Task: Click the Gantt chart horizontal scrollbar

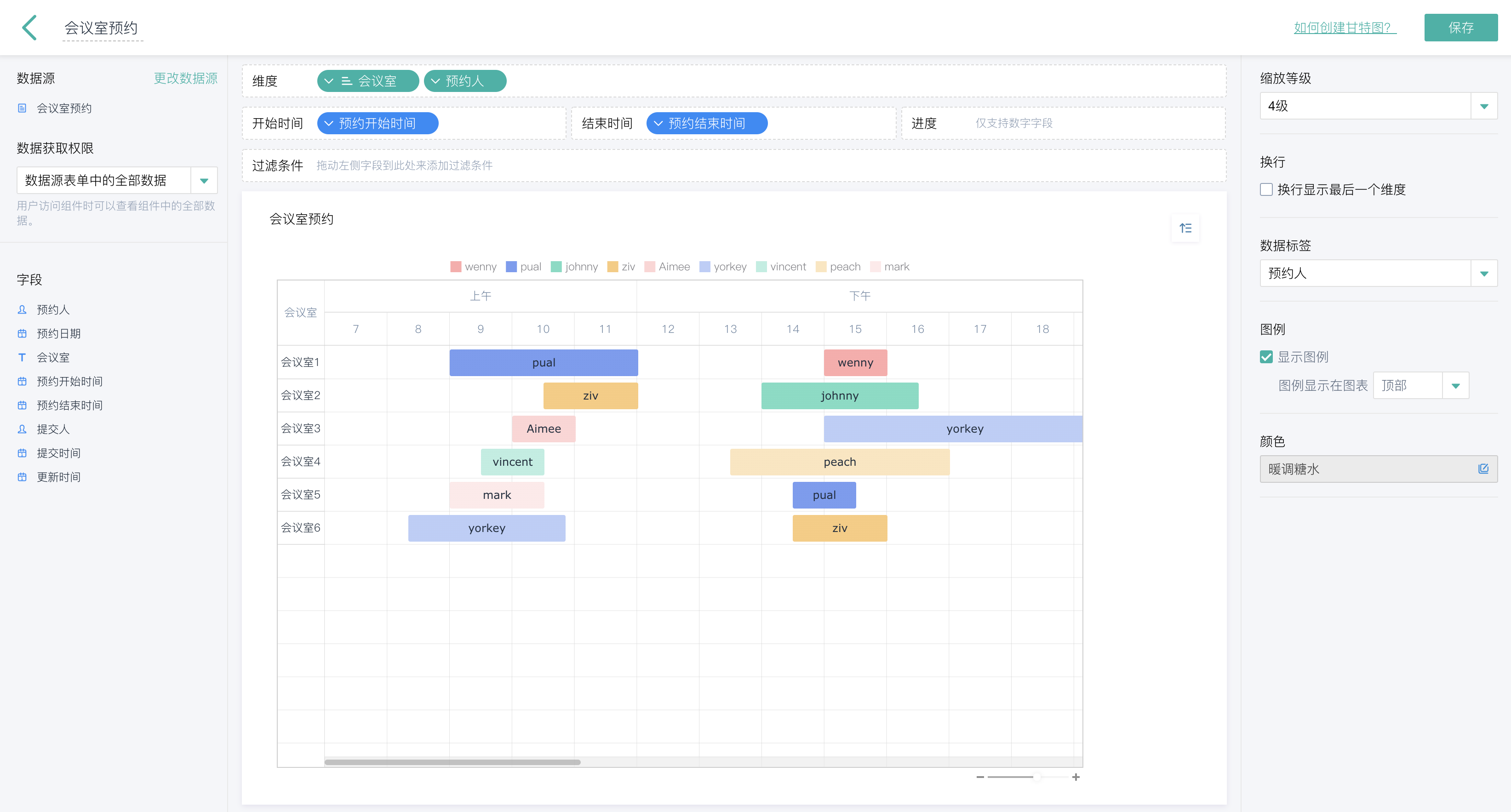Action: tap(452, 762)
